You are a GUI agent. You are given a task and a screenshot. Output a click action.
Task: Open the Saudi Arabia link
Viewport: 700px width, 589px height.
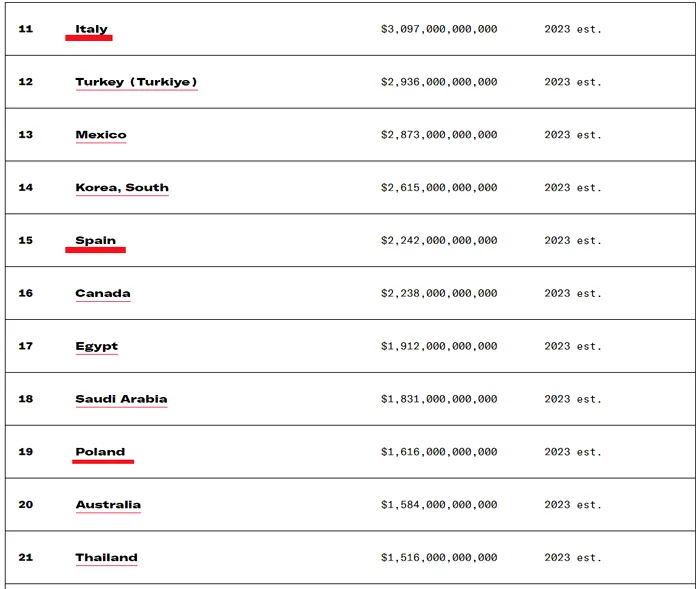click(121, 399)
